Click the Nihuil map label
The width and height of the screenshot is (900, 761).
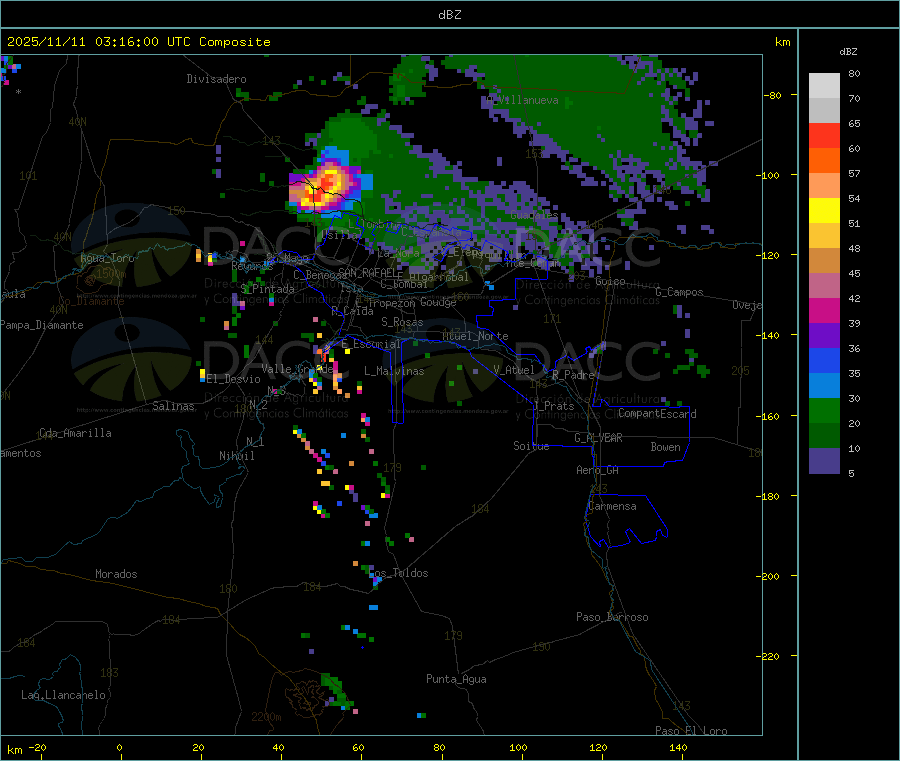click(237, 456)
